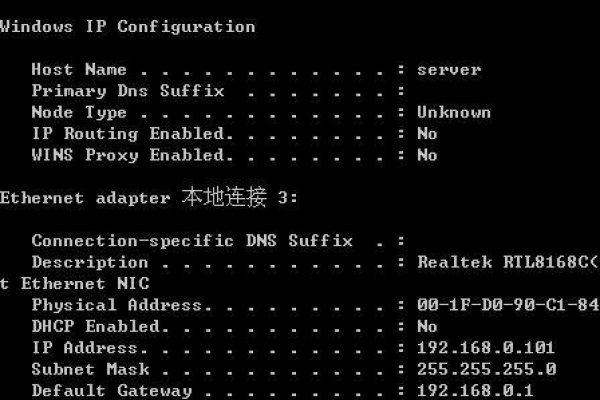The width and height of the screenshot is (600, 400).
Task: Click the Host Name label
Action: 79,70
